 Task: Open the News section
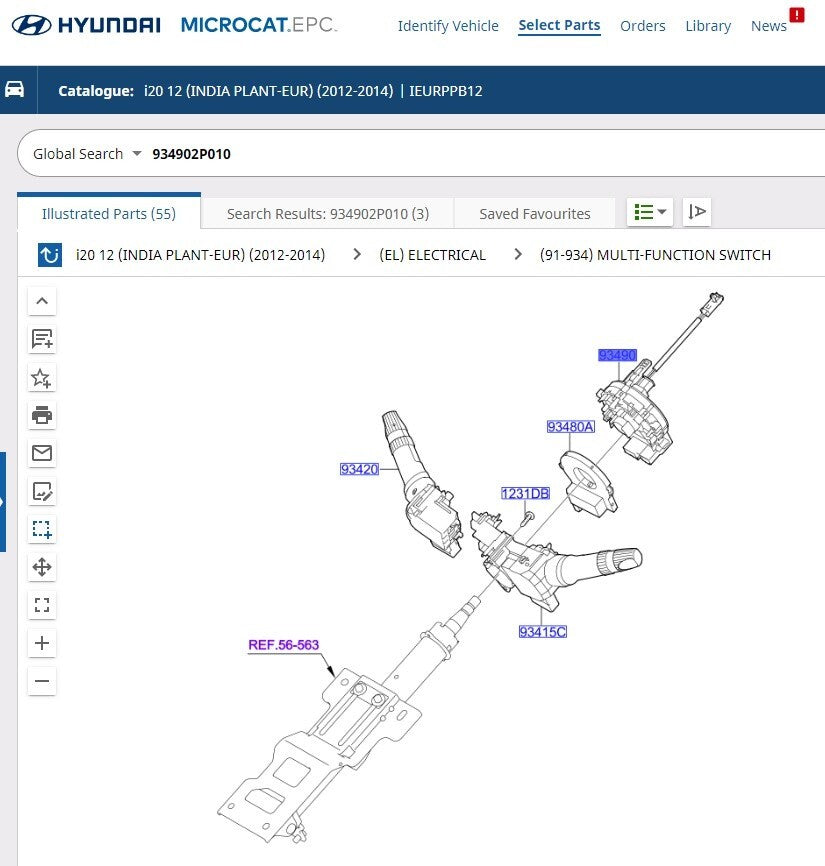pyautogui.click(x=769, y=26)
